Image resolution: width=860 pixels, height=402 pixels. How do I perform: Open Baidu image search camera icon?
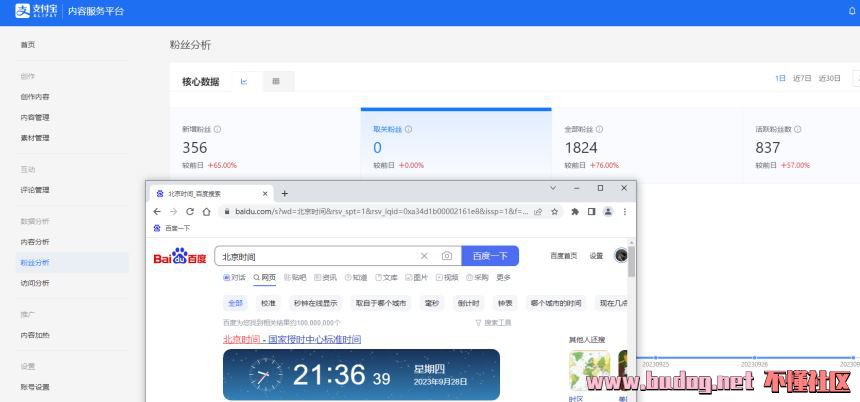[447, 256]
